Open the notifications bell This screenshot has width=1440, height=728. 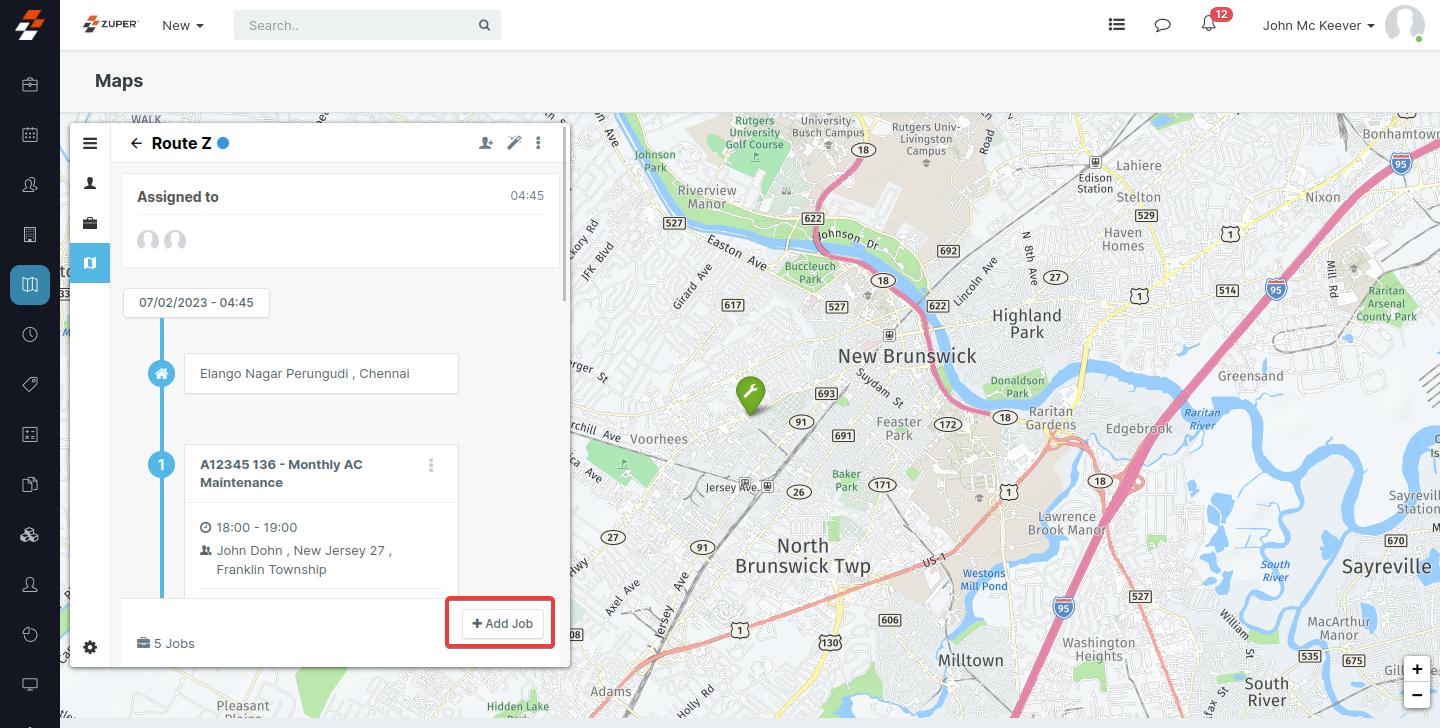[1209, 25]
